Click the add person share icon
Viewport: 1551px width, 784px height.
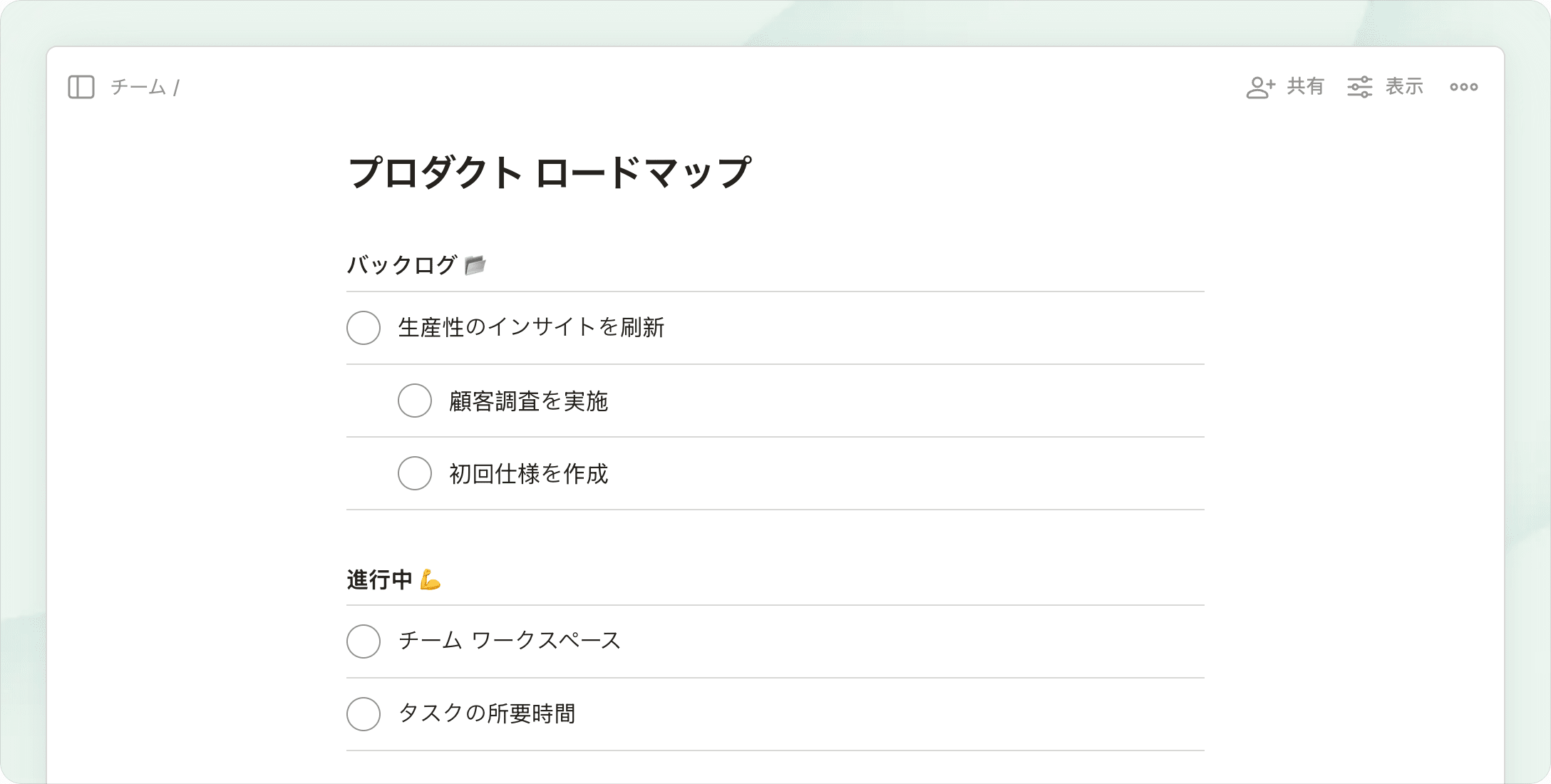(x=1260, y=87)
